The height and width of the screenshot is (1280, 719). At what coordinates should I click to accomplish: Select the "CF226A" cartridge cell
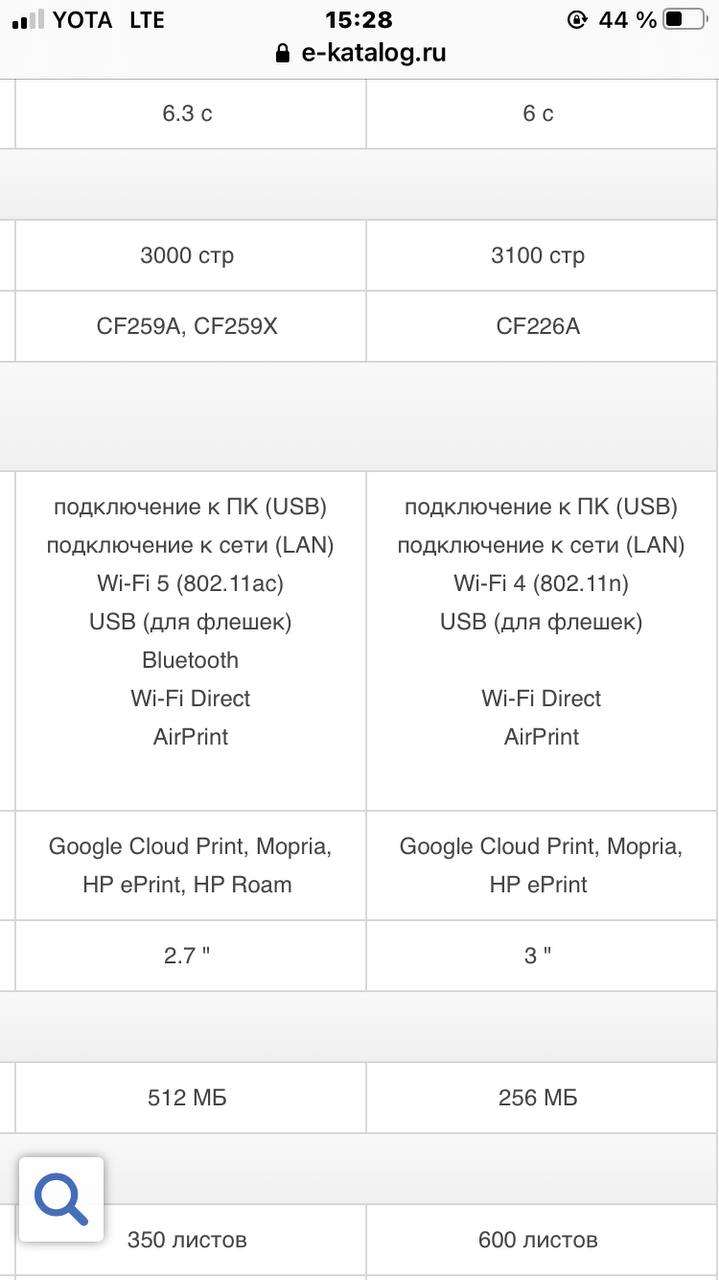click(x=538, y=326)
